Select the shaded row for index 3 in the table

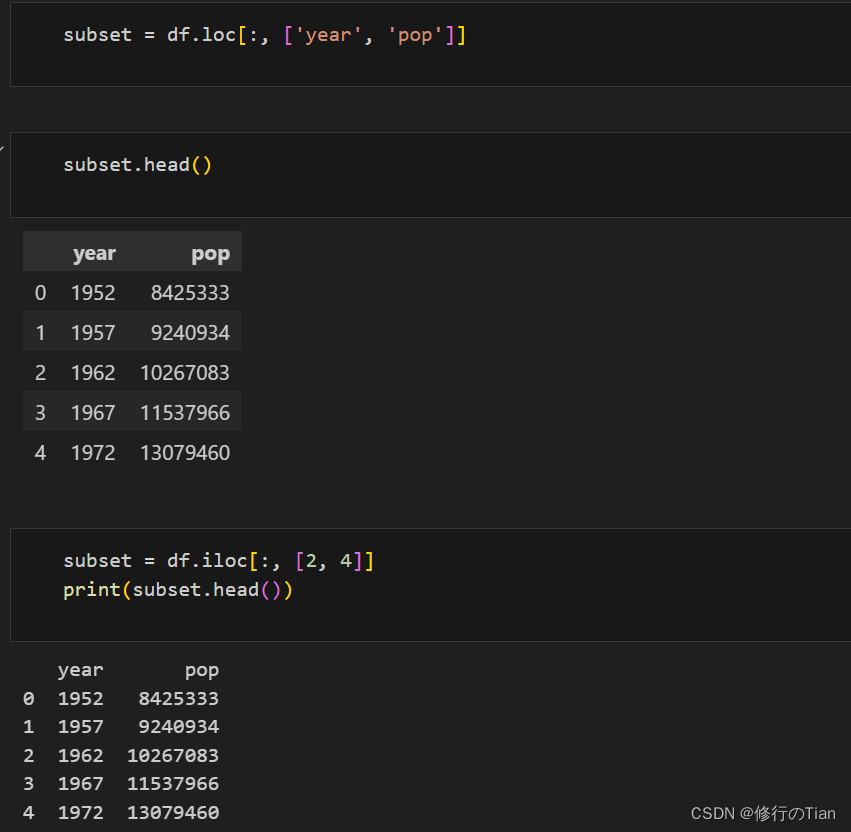click(130, 412)
